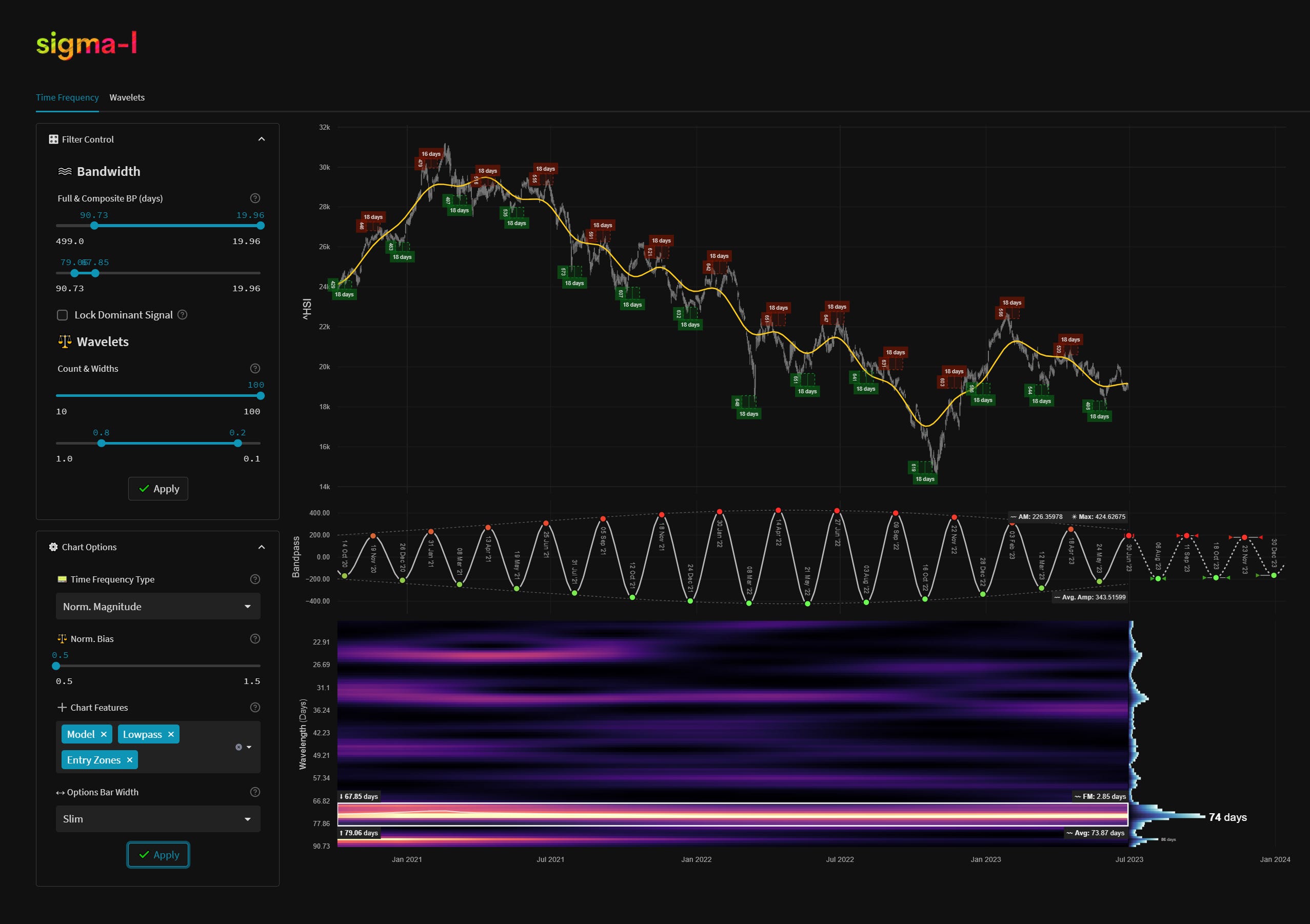This screenshot has height=924, width=1310.
Task: Open the Norm. Magnitude dropdown
Action: click(x=158, y=606)
